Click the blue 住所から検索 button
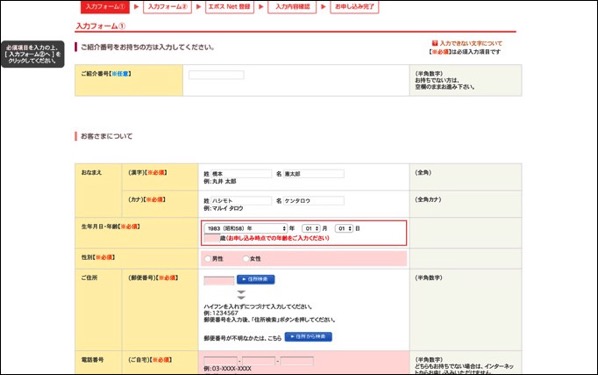The height and width of the screenshot is (375, 598). coord(308,336)
